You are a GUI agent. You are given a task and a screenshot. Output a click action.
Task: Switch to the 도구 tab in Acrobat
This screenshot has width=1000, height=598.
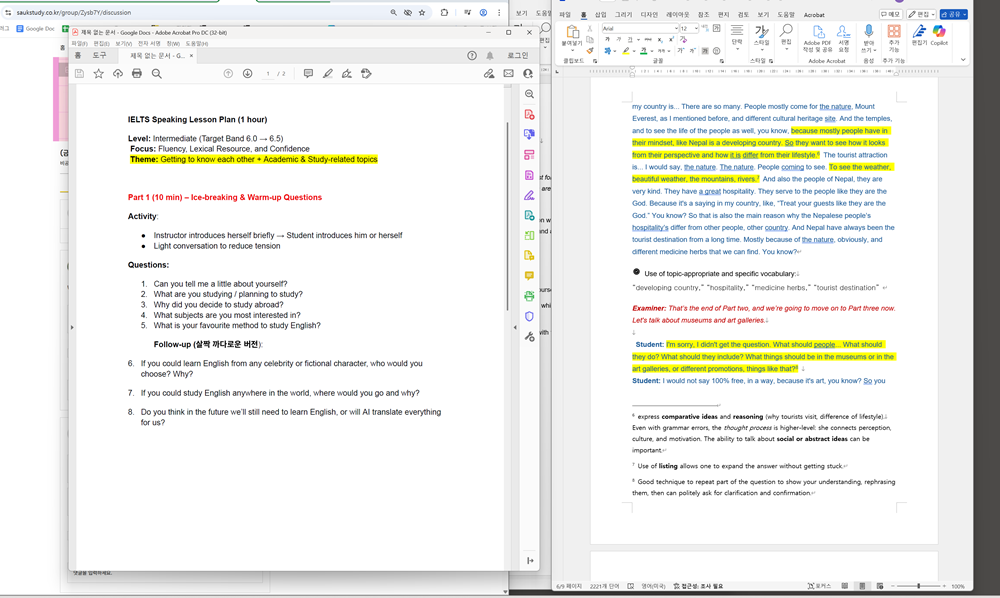tap(99, 56)
